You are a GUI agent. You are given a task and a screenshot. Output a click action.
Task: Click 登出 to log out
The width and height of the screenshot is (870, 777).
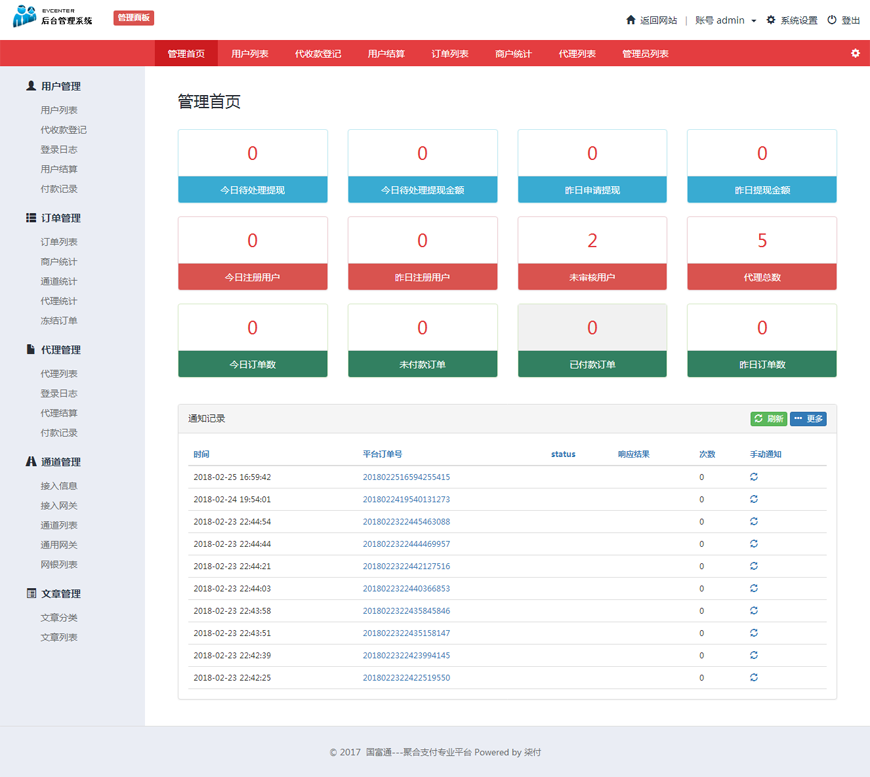click(851, 21)
